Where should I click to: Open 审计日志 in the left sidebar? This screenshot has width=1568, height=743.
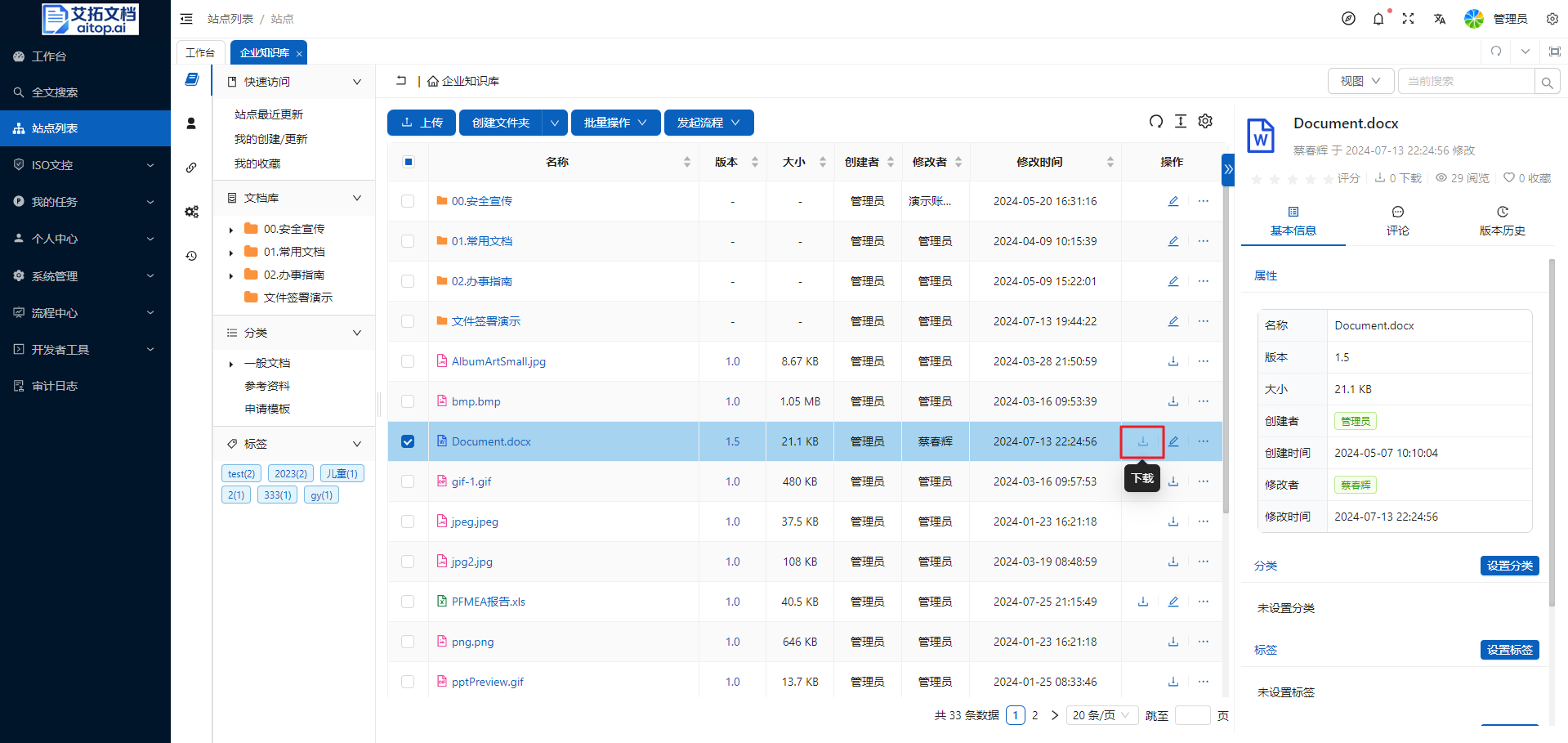click(55, 386)
